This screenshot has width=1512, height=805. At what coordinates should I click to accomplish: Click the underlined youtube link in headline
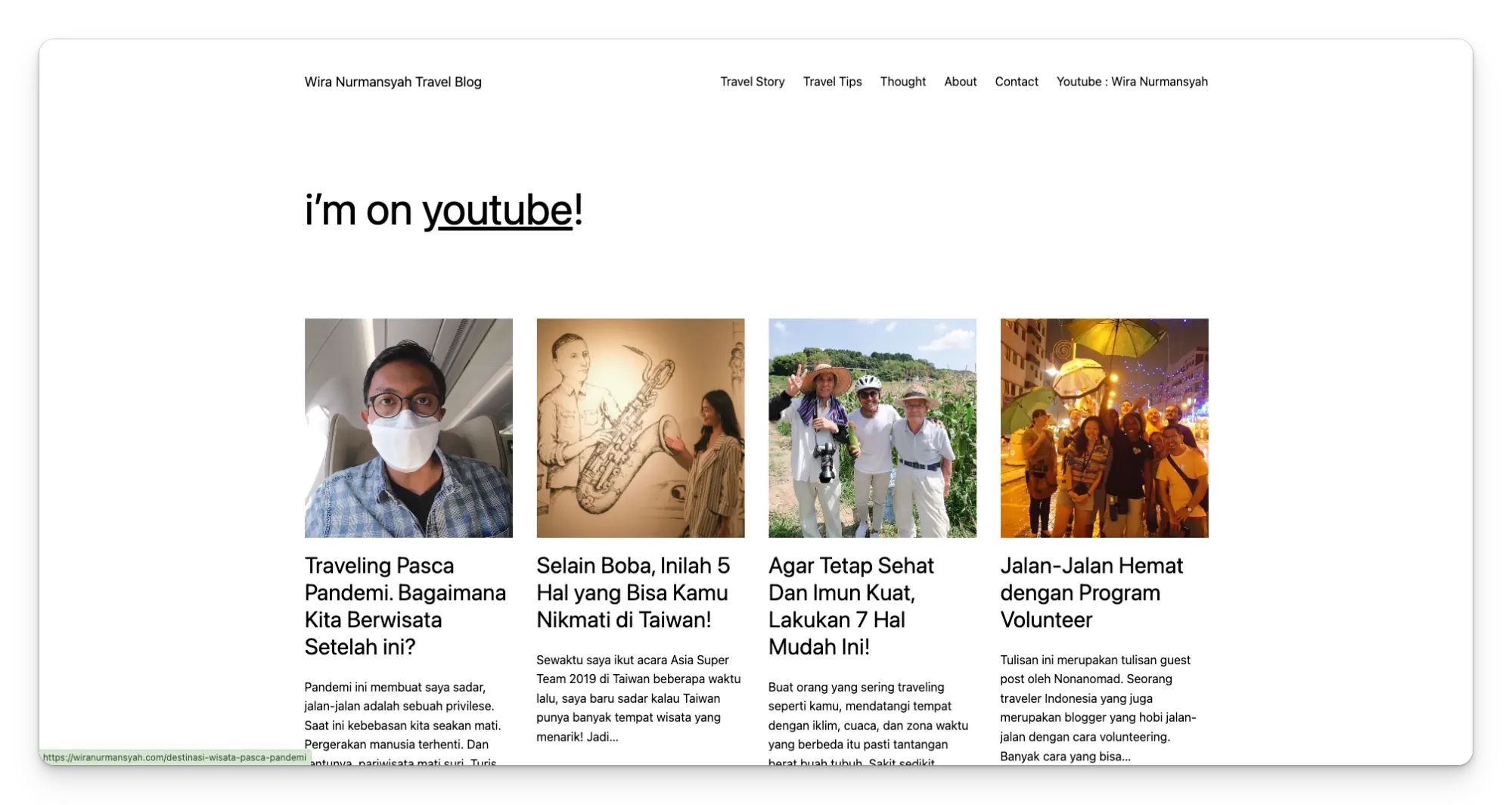497,210
